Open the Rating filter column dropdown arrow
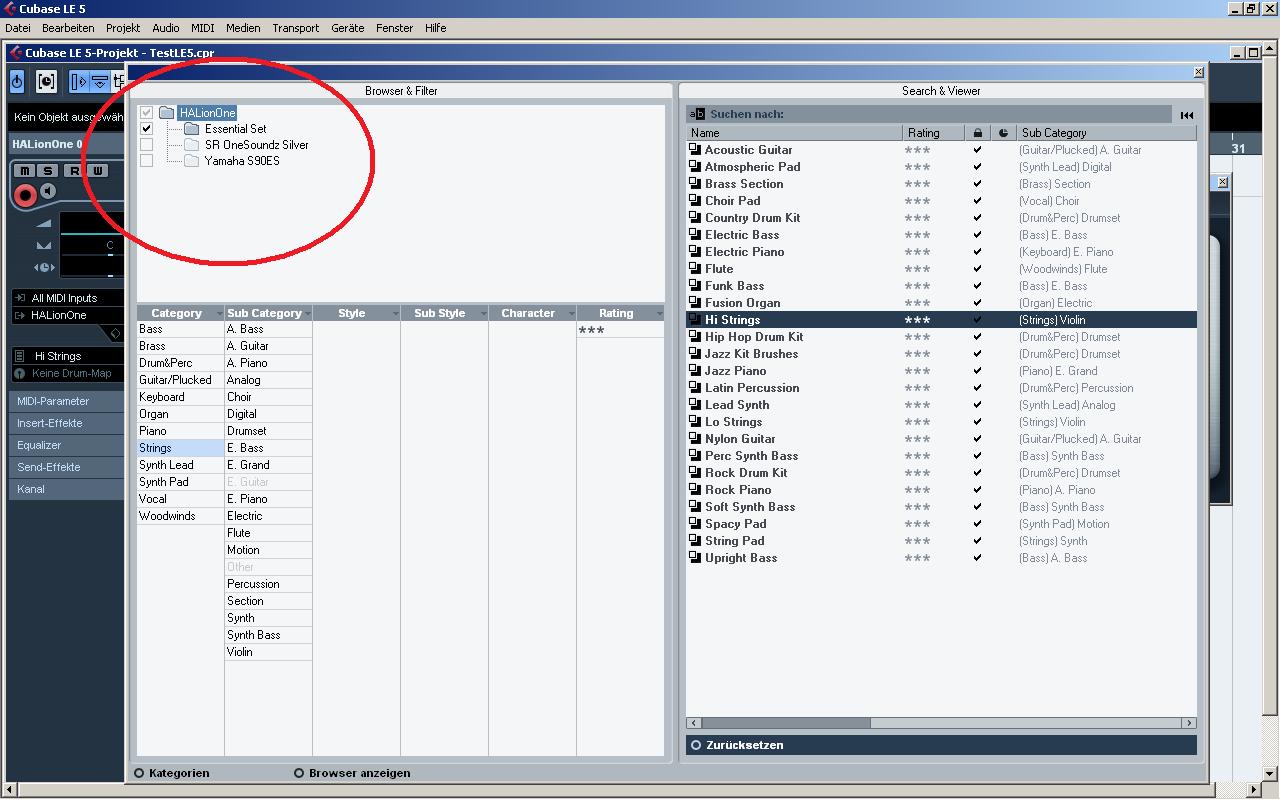This screenshot has height=800, width=1280. pos(659,314)
